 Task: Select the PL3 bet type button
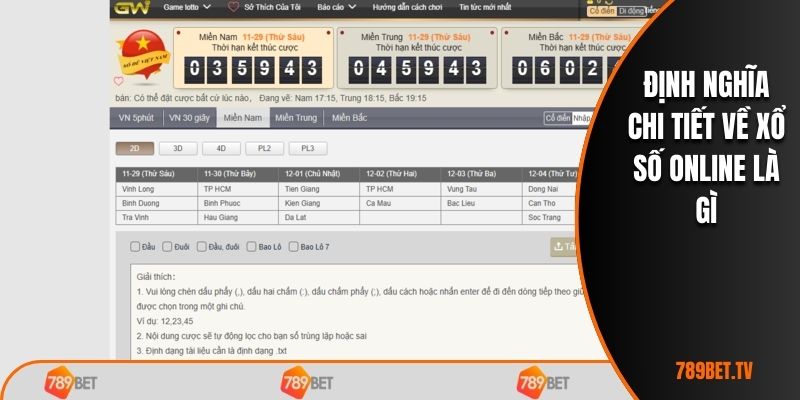click(x=308, y=148)
